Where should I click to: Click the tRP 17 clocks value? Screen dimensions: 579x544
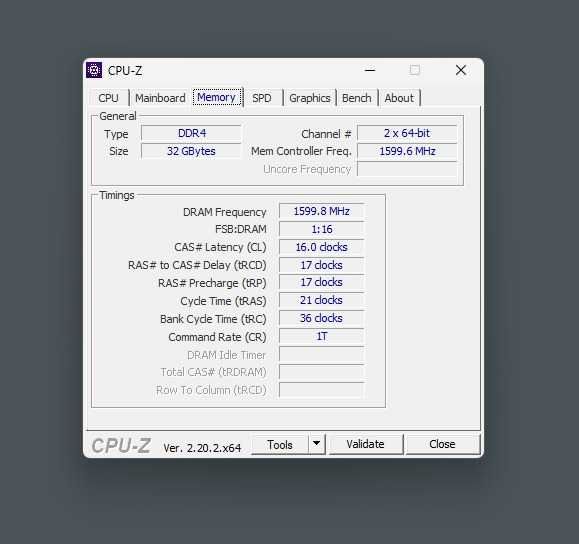[322, 283]
